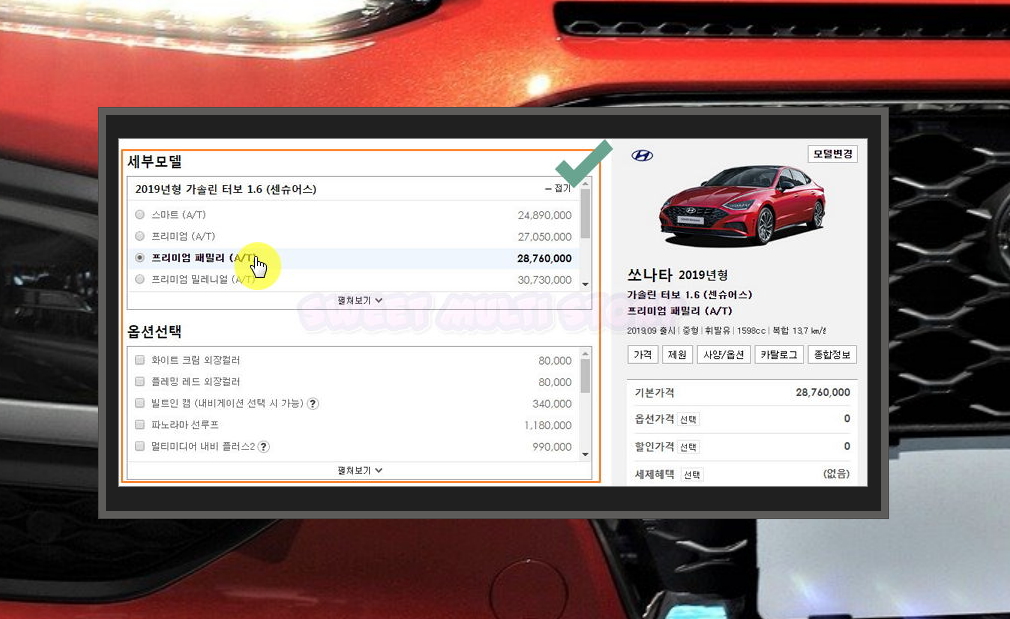The image size is (1010, 619).
Task: Select the 프리미엄 패밀리 (A/T) radio button
Action: click(140, 258)
